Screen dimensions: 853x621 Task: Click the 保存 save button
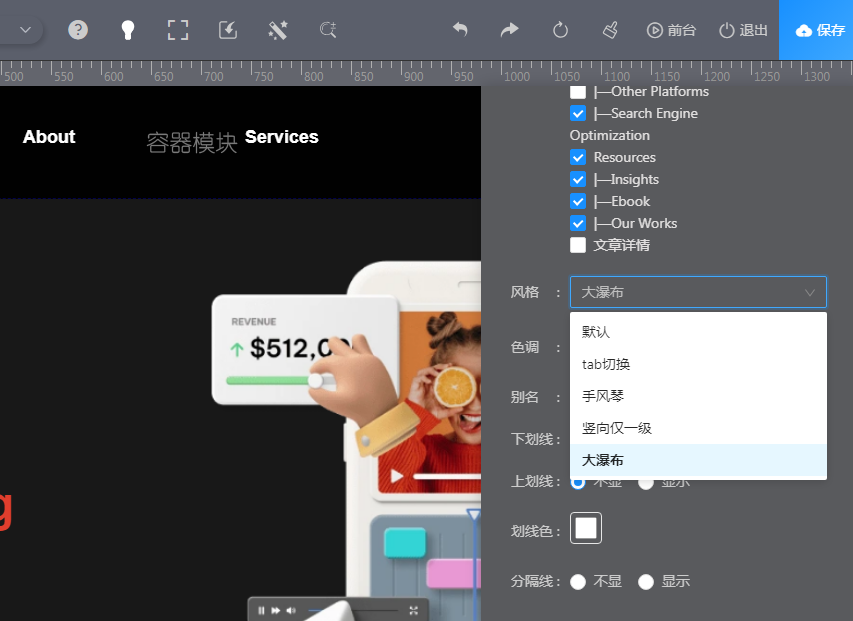820,30
